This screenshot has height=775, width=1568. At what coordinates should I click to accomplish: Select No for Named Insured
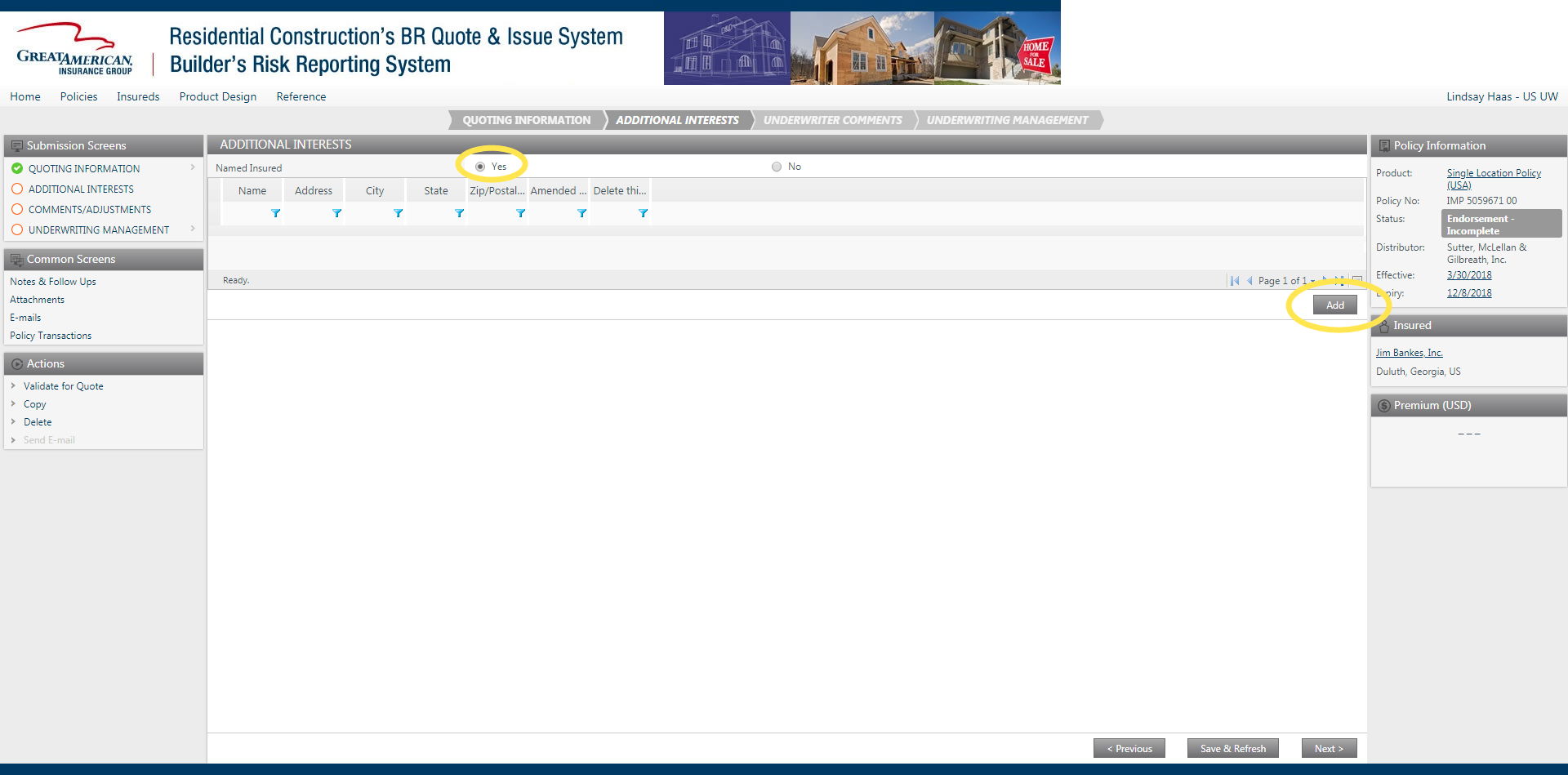coord(777,167)
